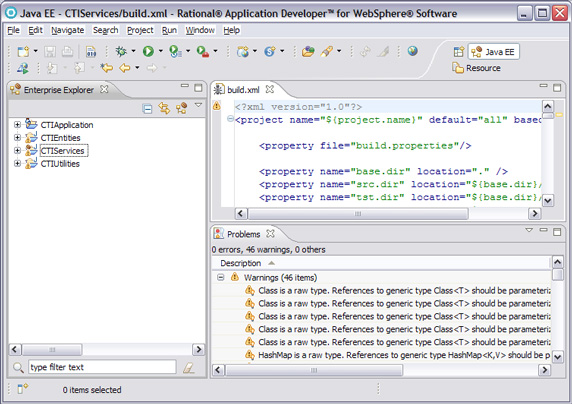
Task: Open the Search menu
Action: tap(105, 30)
